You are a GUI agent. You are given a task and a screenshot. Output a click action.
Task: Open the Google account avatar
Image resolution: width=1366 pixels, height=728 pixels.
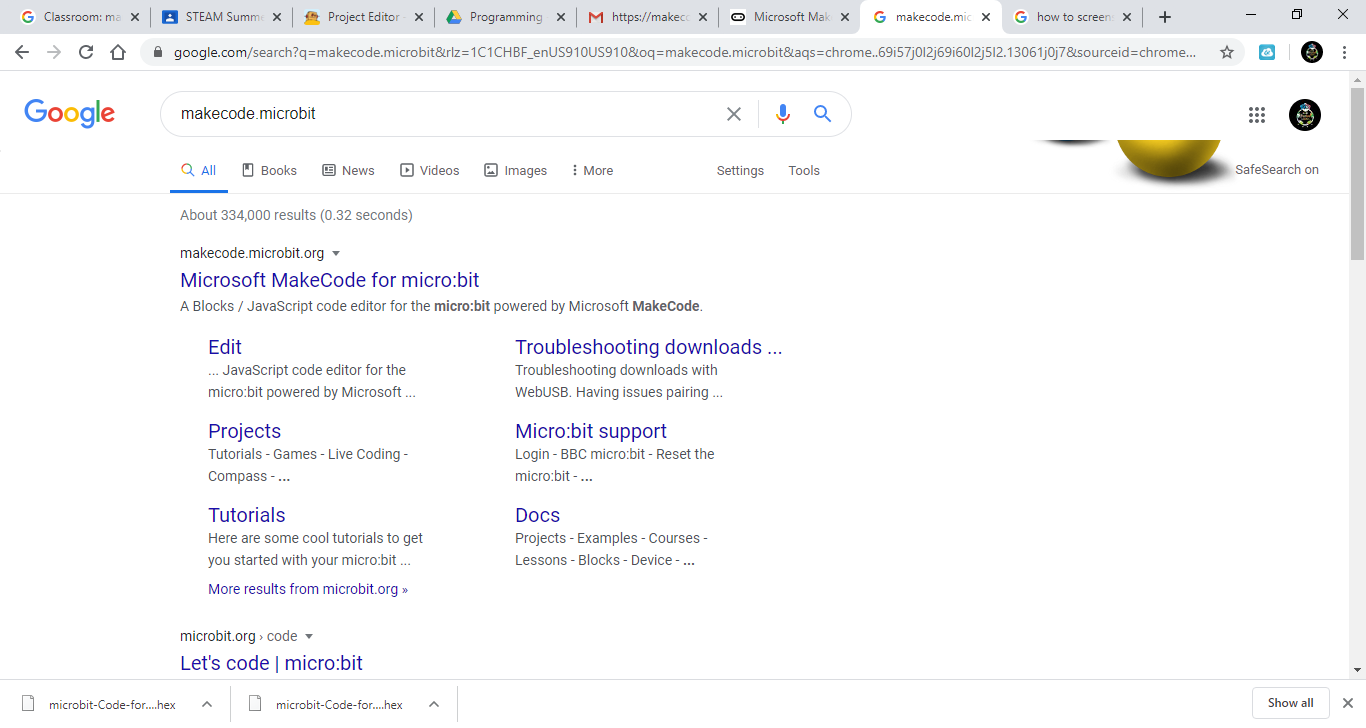point(1305,115)
